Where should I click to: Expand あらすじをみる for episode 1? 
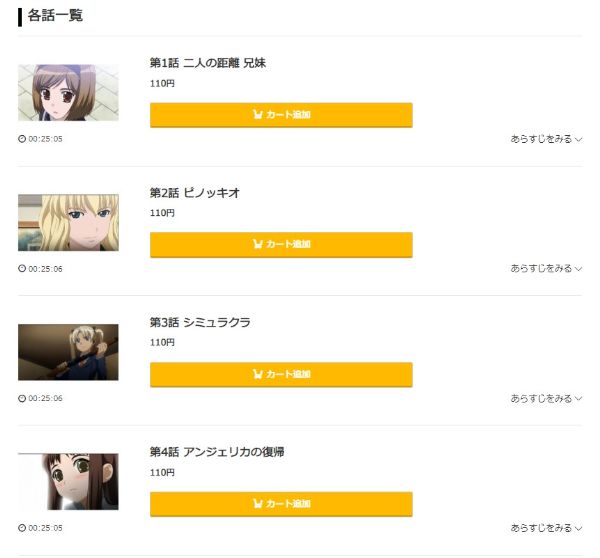point(546,139)
